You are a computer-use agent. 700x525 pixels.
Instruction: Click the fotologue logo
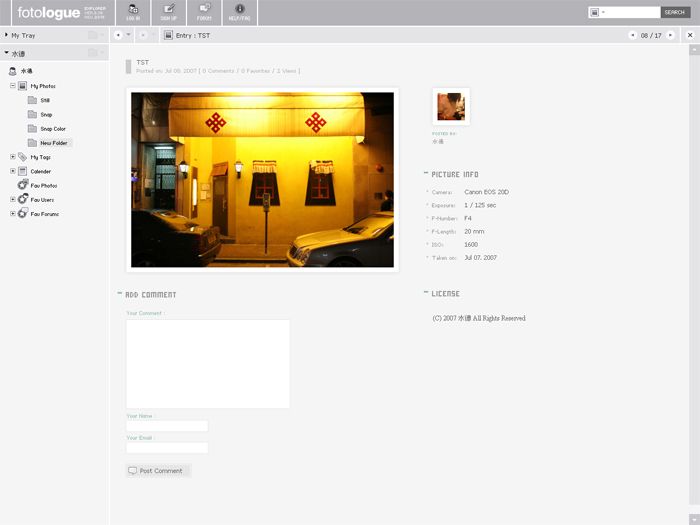tap(49, 12)
